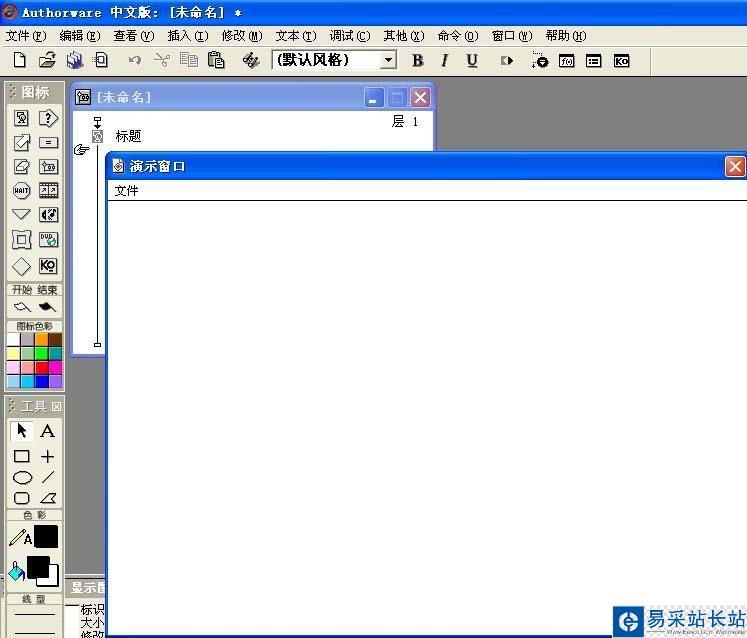
Task: Open 文件 menu in 演示窗口
Action: click(x=126, y=191)
